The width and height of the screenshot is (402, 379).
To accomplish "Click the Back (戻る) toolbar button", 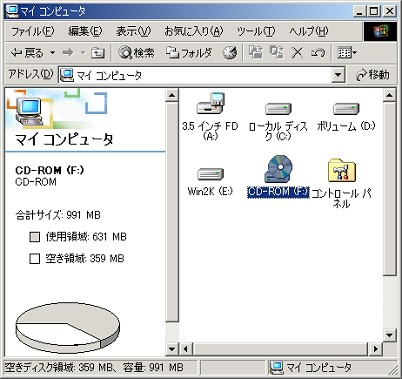I will click(x=27, y=53).
